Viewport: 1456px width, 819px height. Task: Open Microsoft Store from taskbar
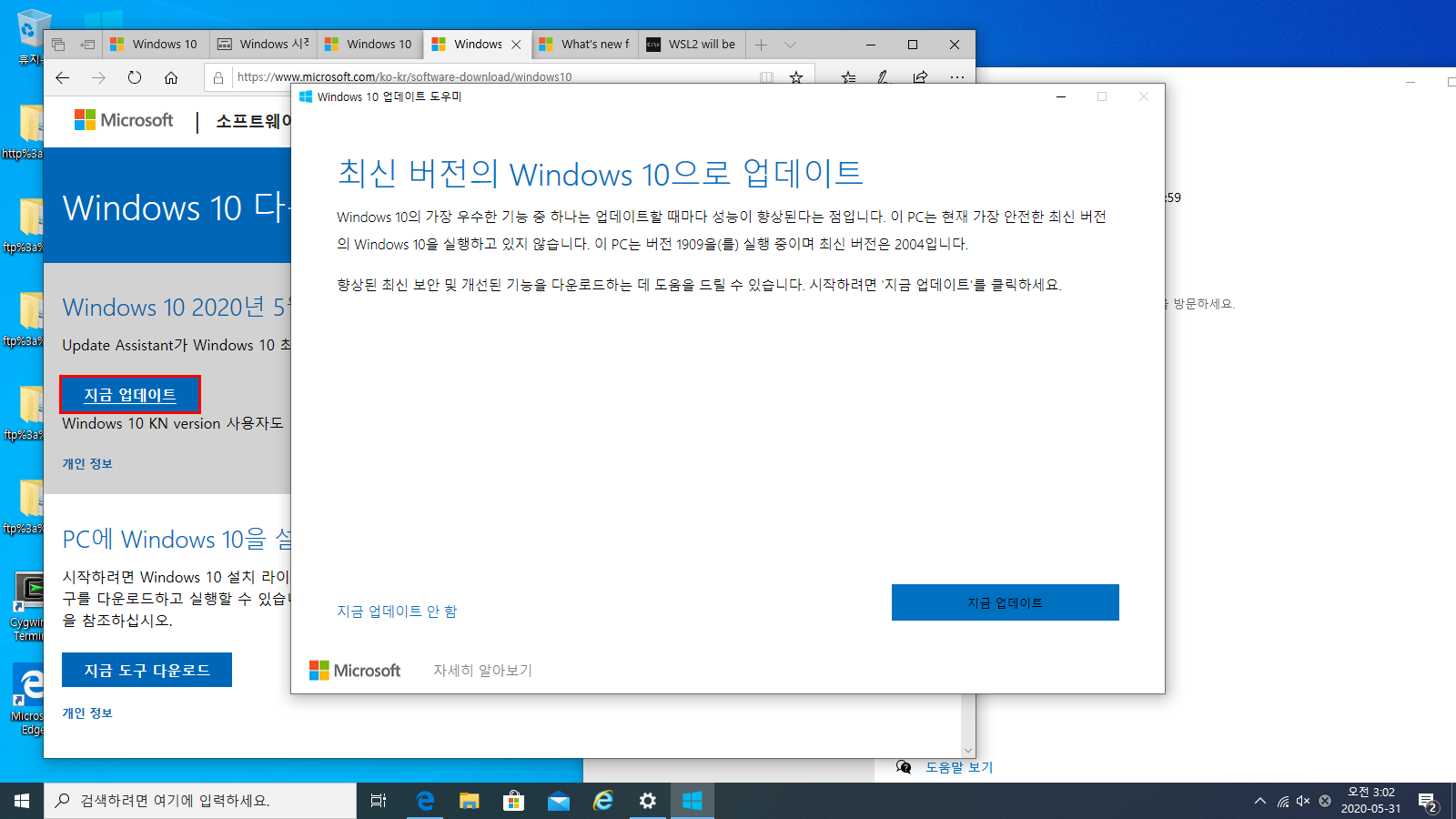(x=513, y=801)
